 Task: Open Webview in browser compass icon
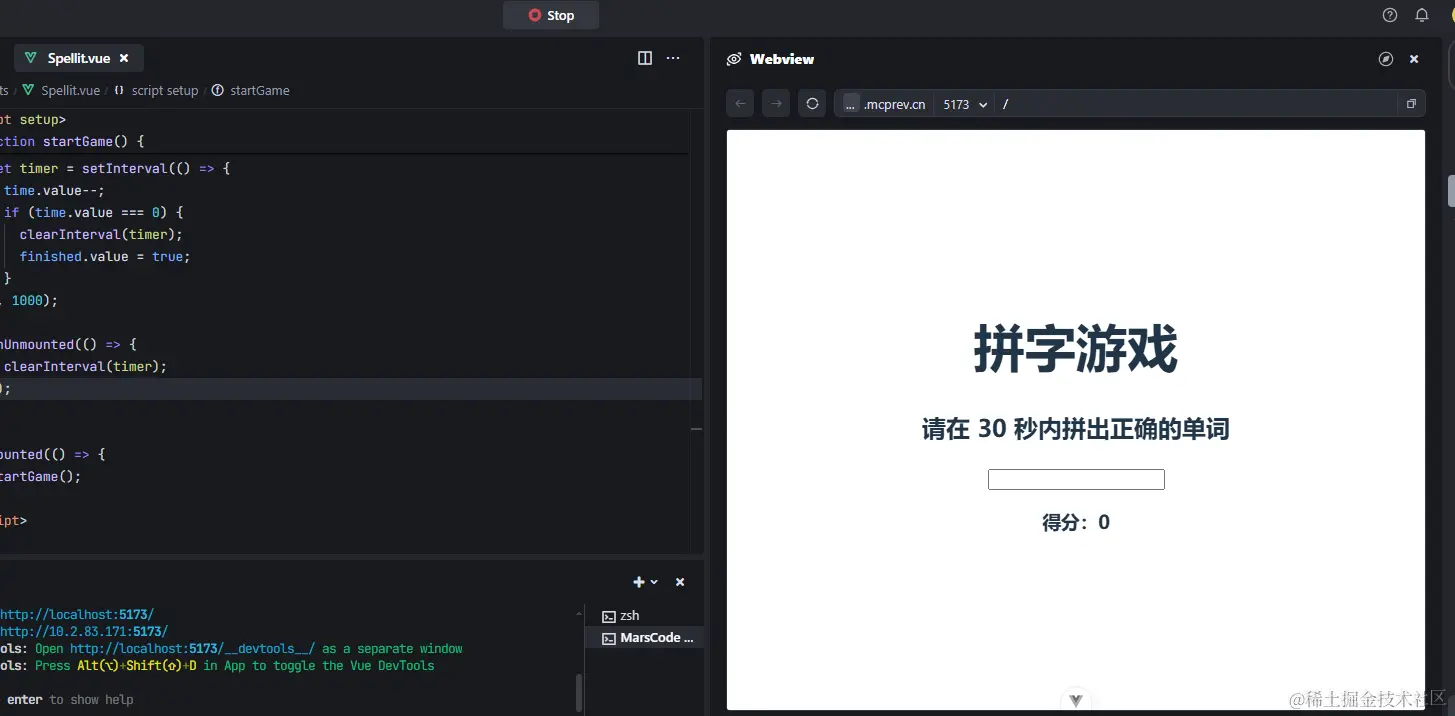coord(1386,59)
